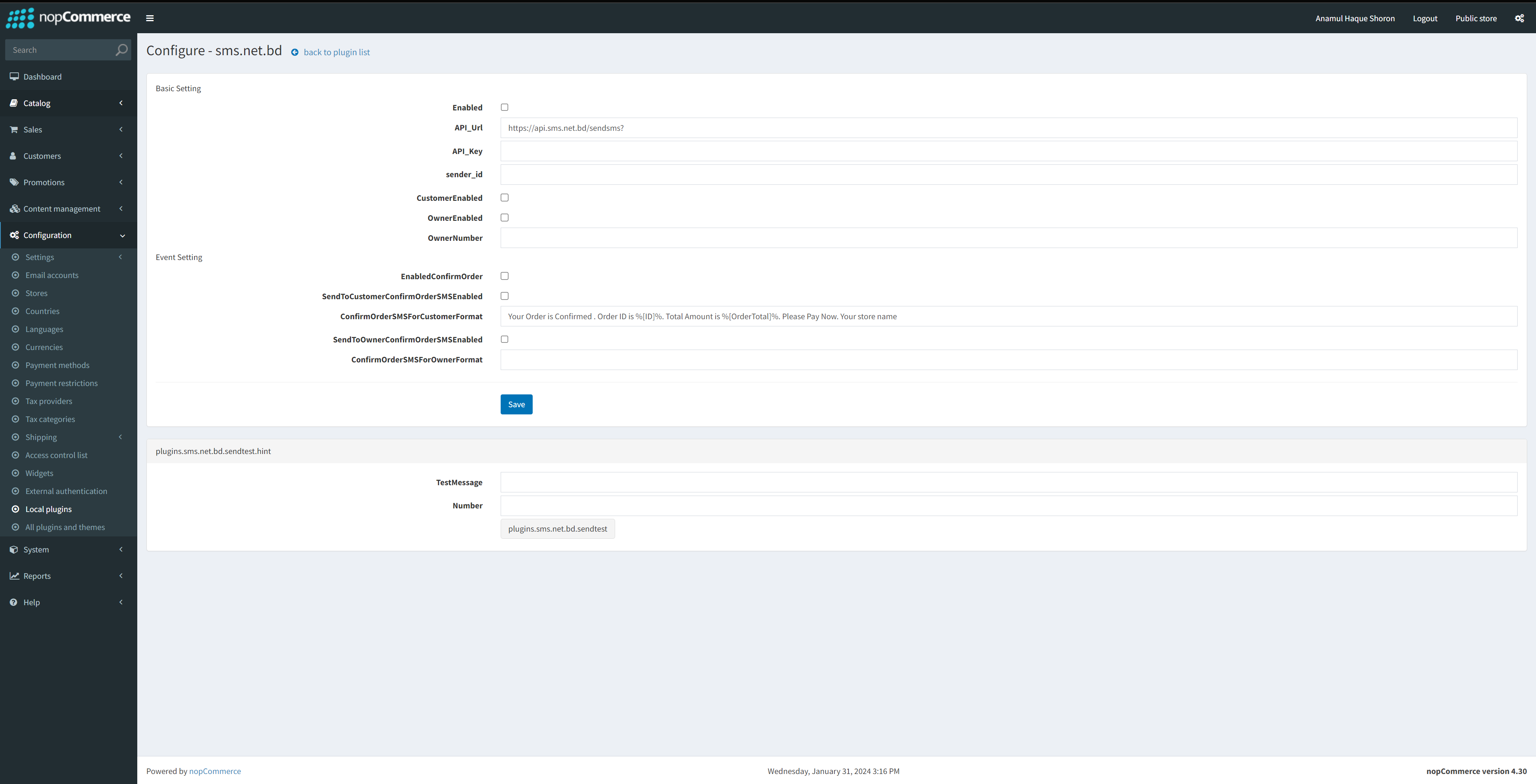Expand the Catalog sidebar section
Image resolution: width=1536 pixels, height=784 pixels.
(x=37, y=103)
